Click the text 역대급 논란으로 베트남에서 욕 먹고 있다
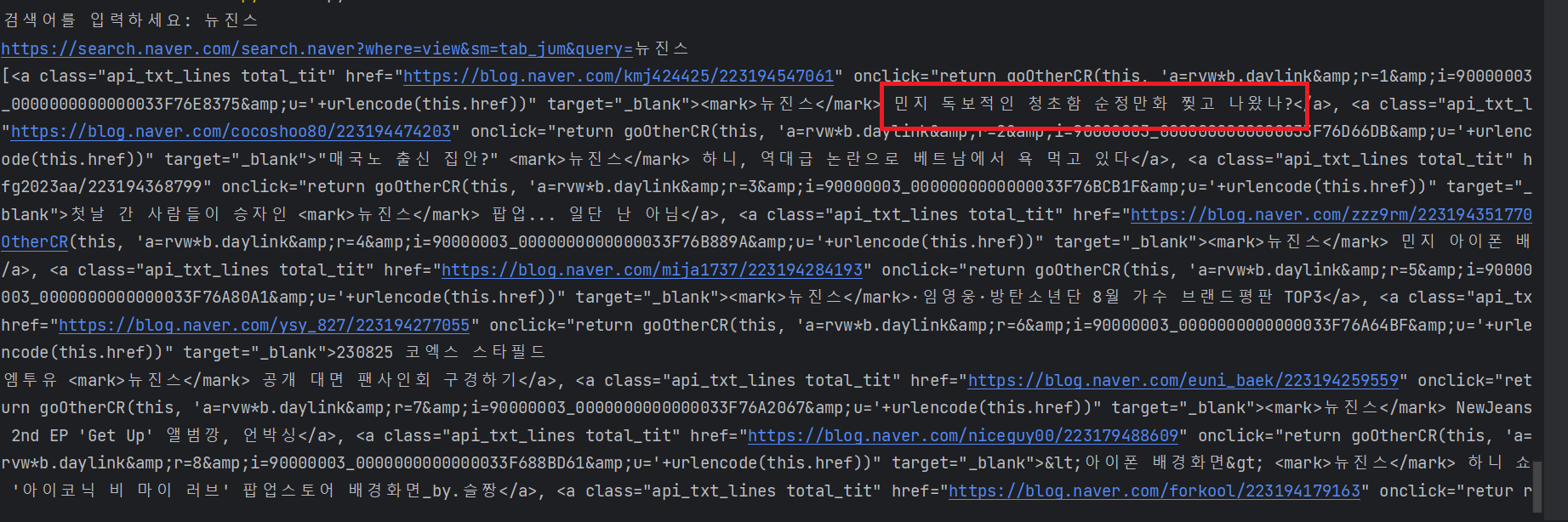 (x=944, y=159)
